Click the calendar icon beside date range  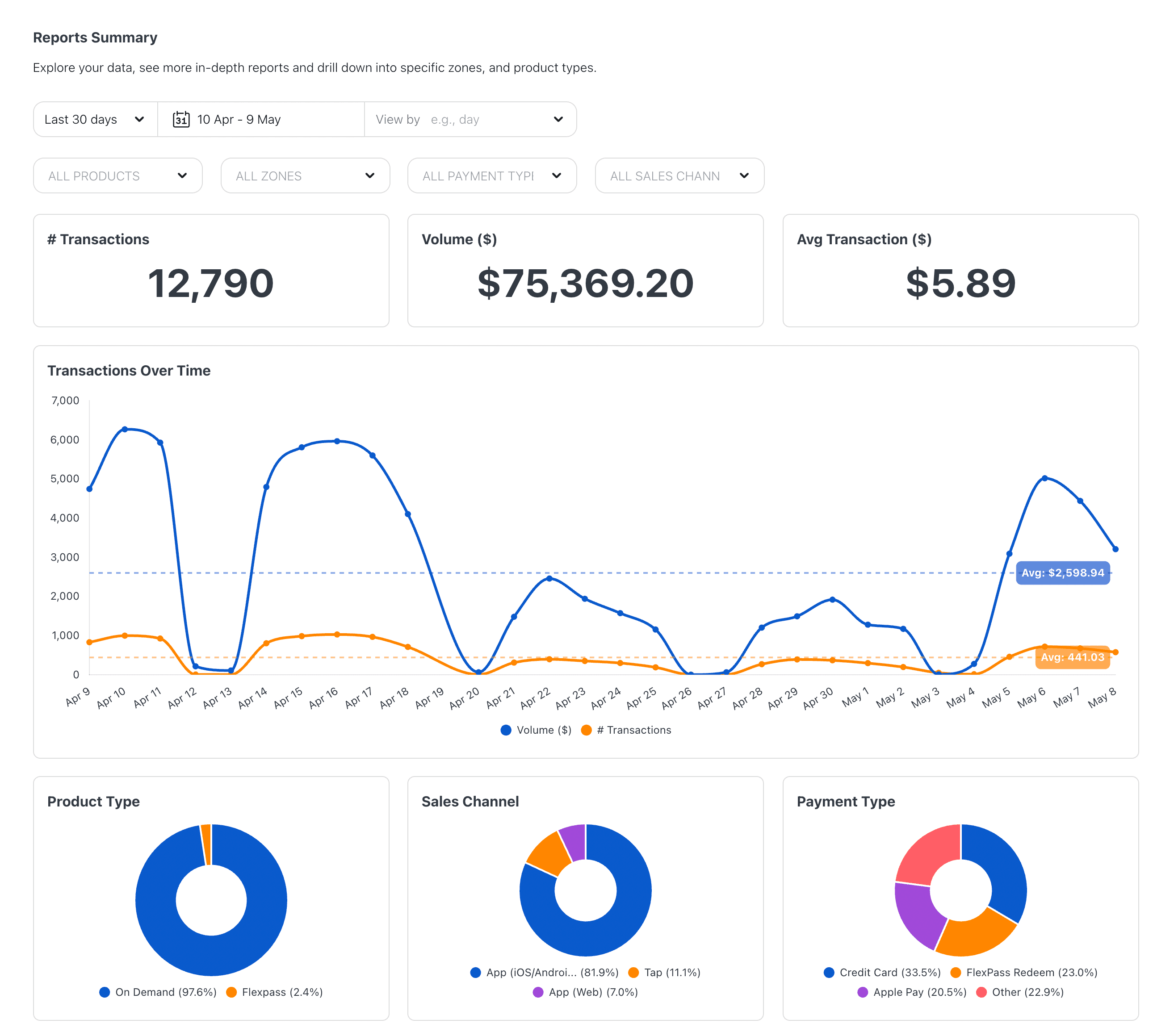[181, 119]
